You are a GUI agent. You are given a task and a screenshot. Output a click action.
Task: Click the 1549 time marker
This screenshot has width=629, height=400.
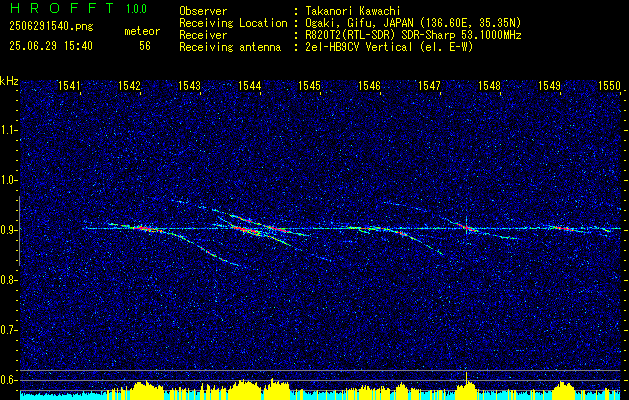click(x=550, y=85)
